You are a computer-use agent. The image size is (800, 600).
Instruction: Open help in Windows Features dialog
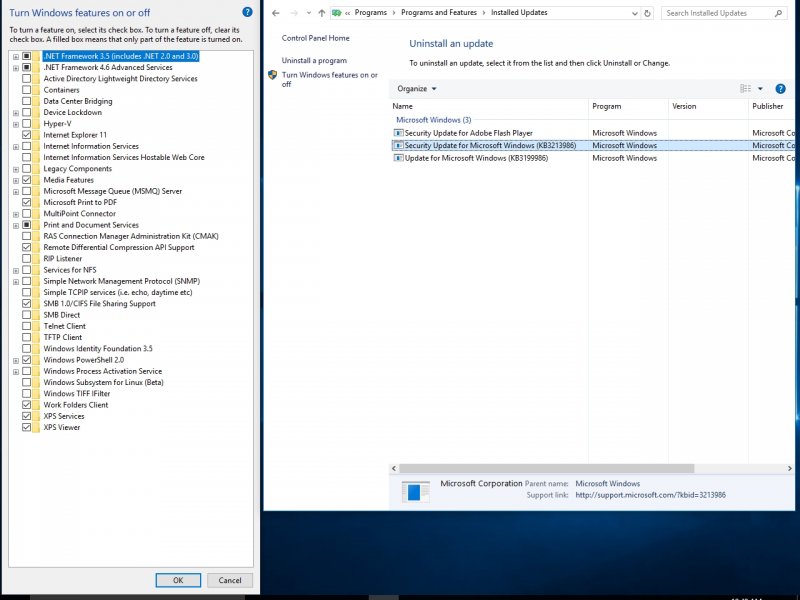click(247, 12)
